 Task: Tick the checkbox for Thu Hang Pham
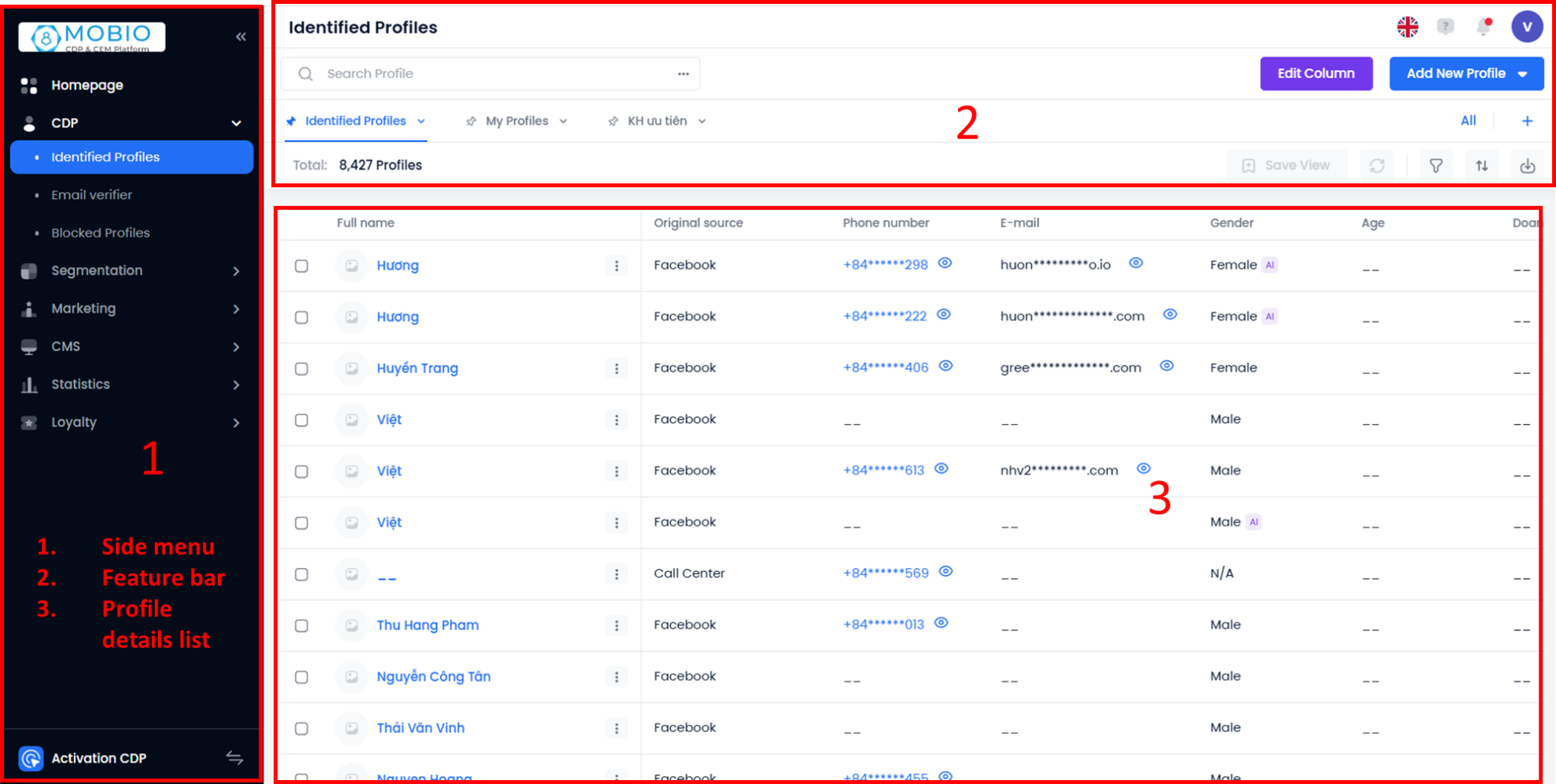pos(302,625)
